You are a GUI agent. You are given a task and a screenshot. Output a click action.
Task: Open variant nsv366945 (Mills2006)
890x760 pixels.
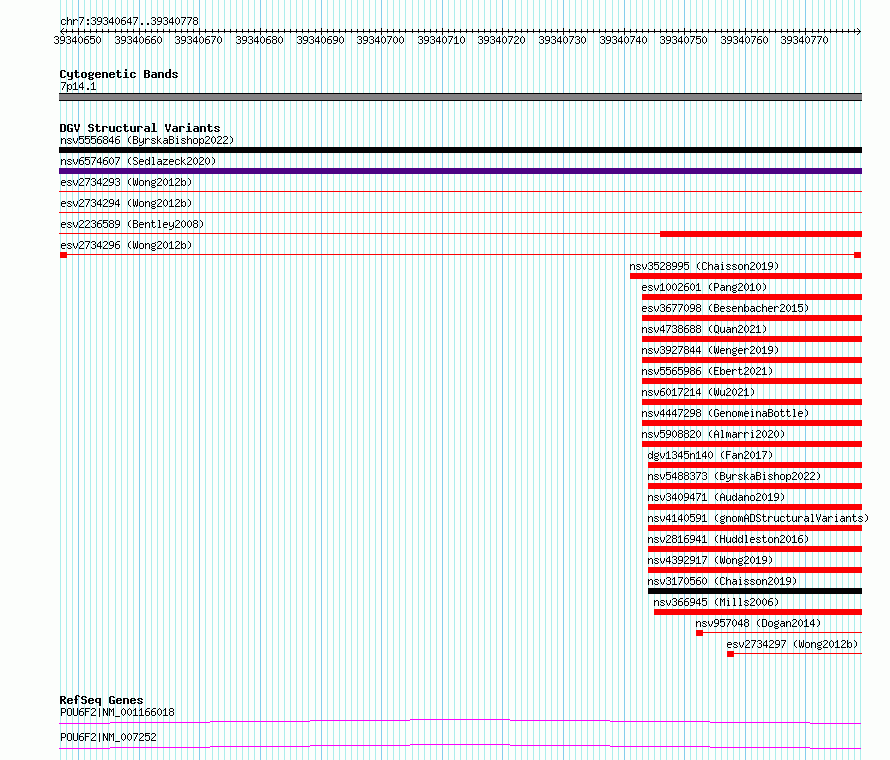tap(716, 602)
